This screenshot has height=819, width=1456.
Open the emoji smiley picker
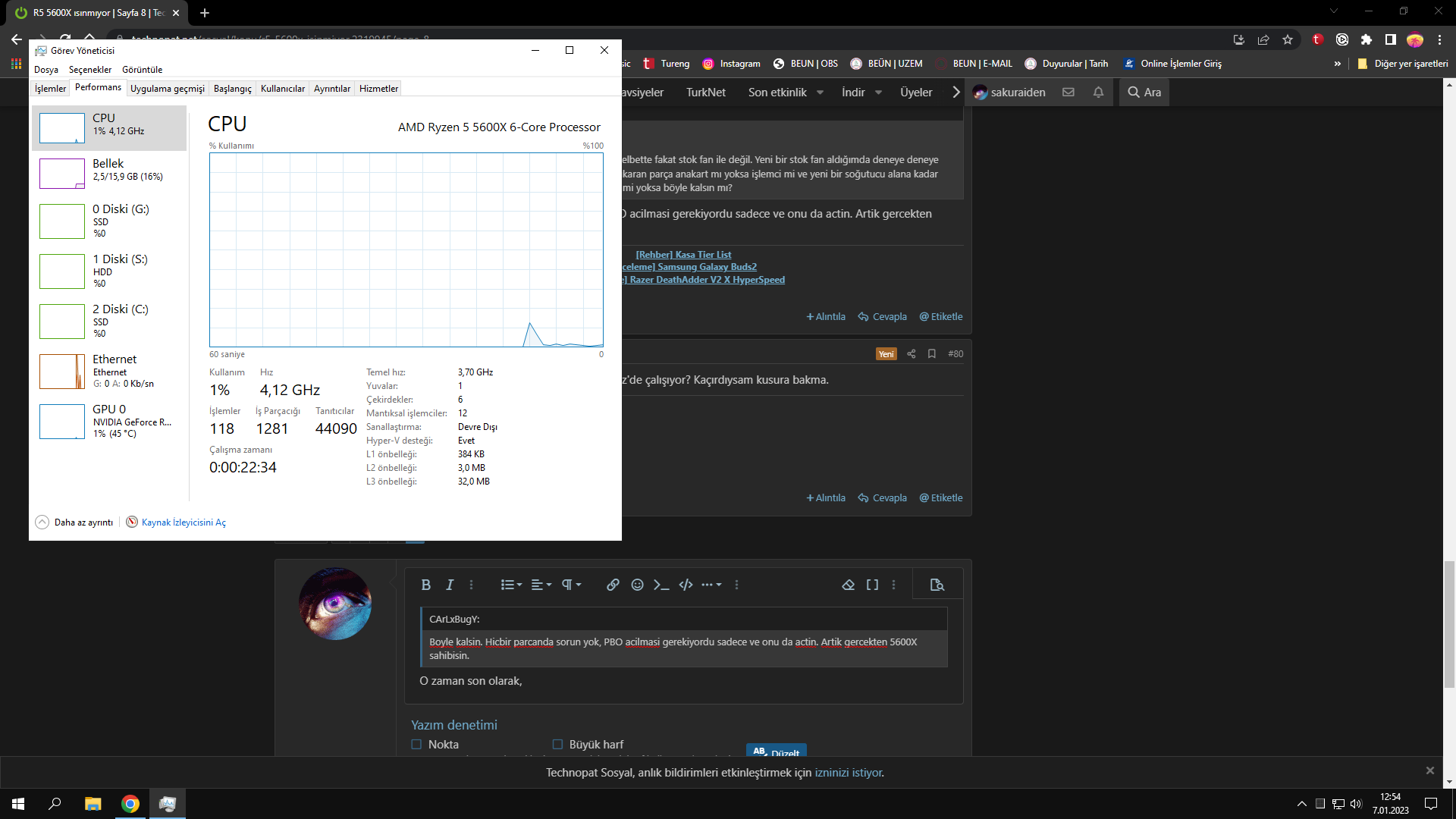pyautogui.click(x=637, y=585)
